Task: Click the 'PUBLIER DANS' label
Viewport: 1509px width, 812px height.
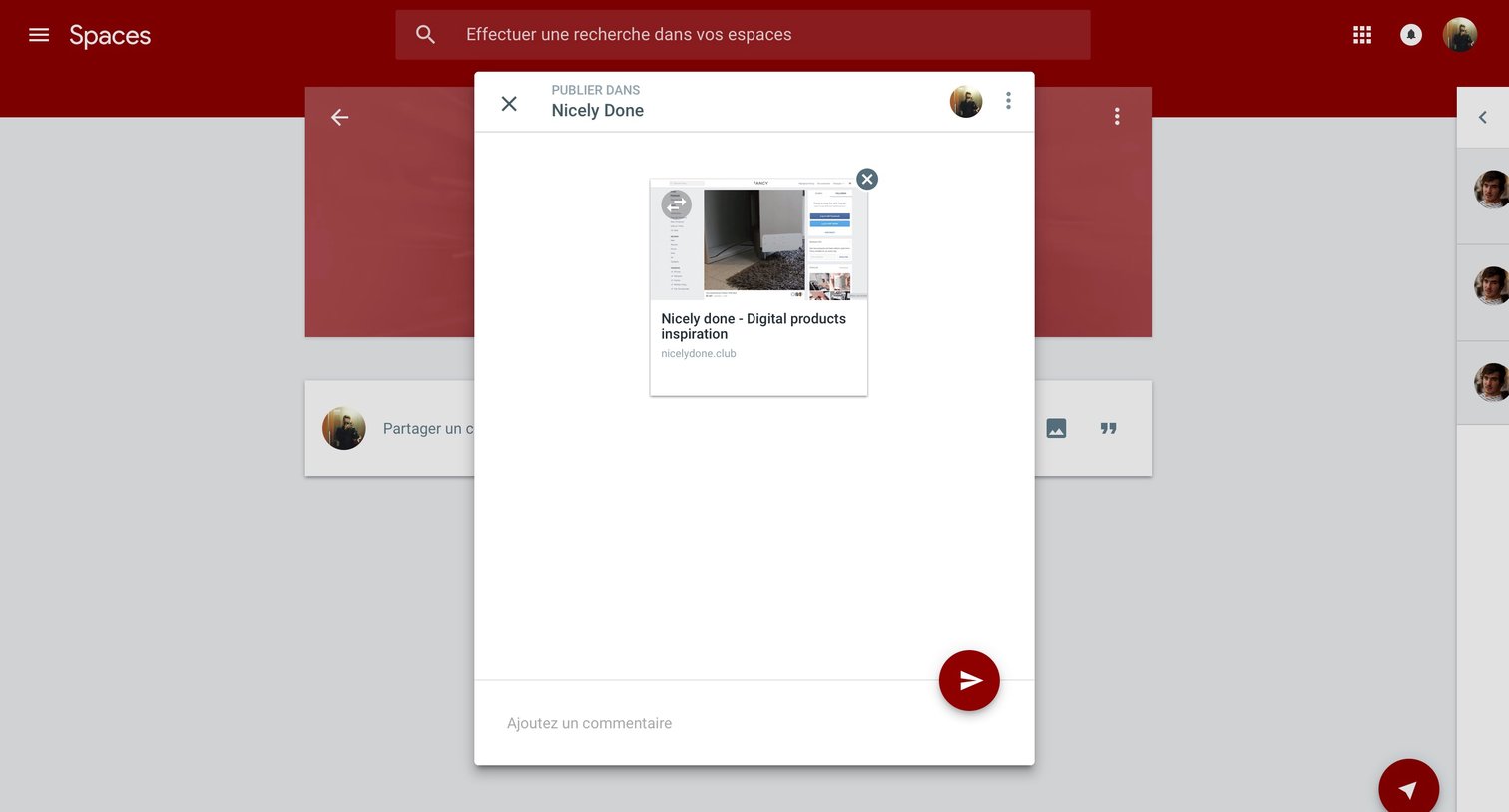Action: [596, 90]
